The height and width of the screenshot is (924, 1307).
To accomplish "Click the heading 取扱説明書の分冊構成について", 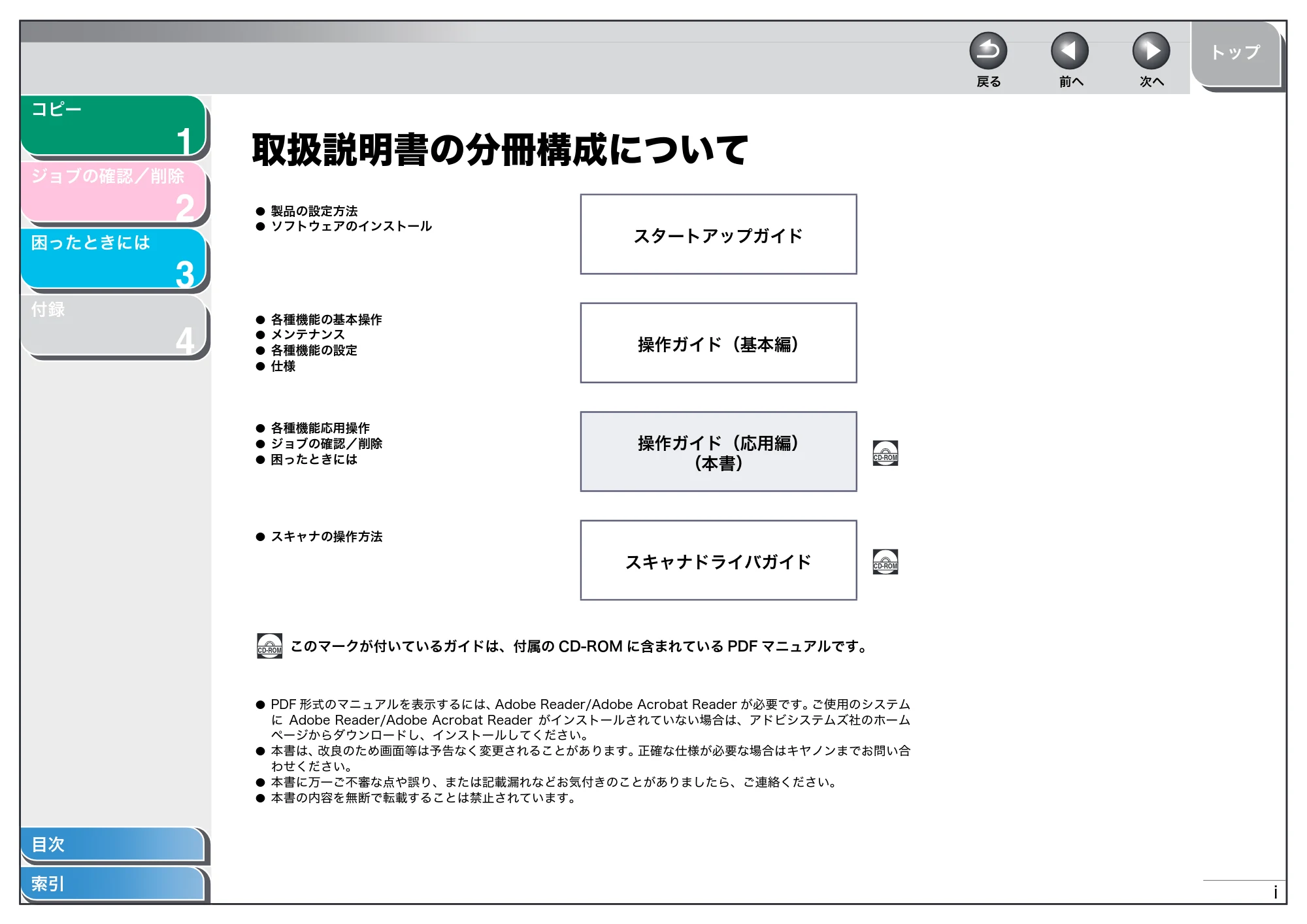I will pos(500,150).
